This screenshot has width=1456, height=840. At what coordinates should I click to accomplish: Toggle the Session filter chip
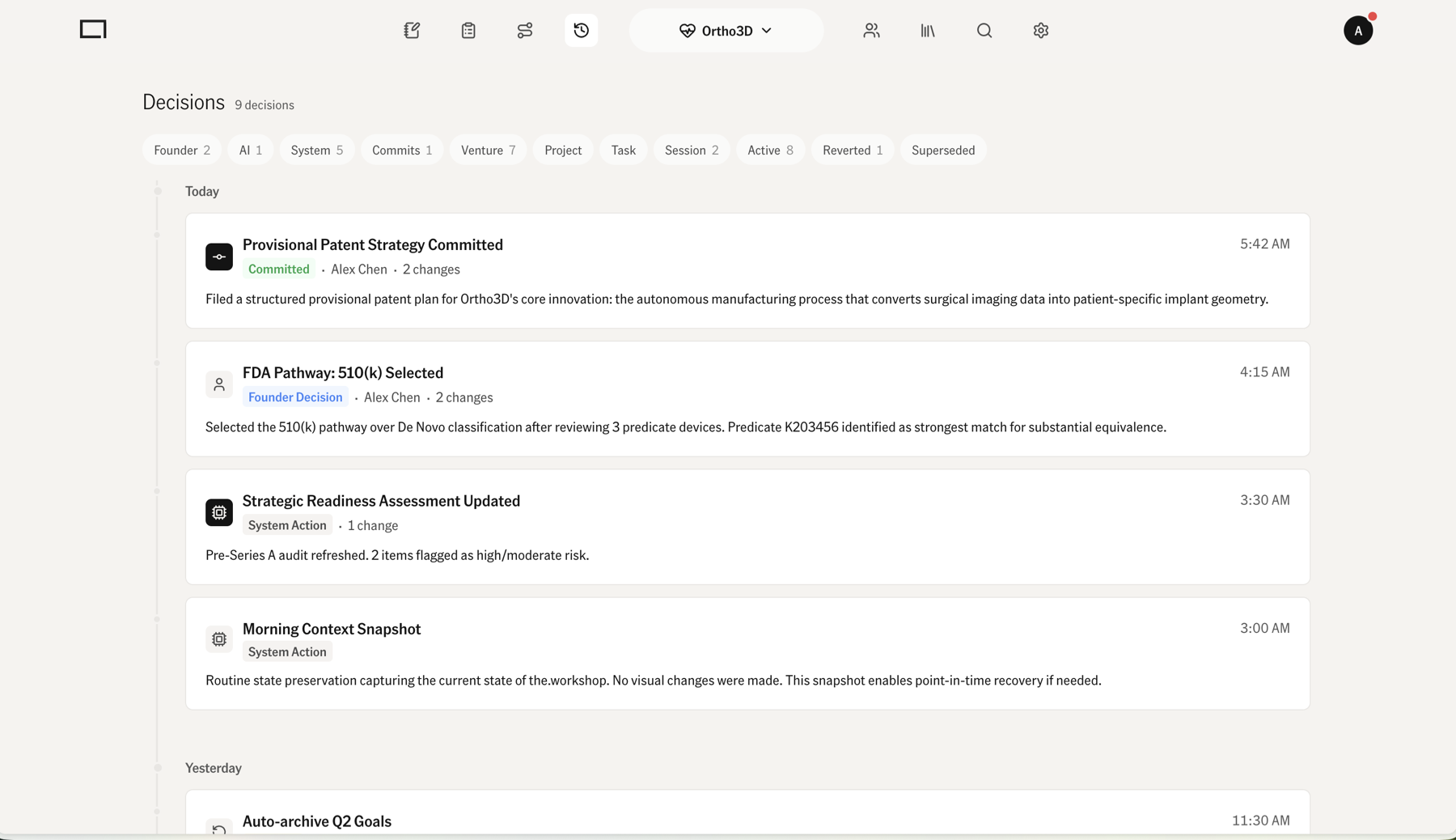(692, 150)
